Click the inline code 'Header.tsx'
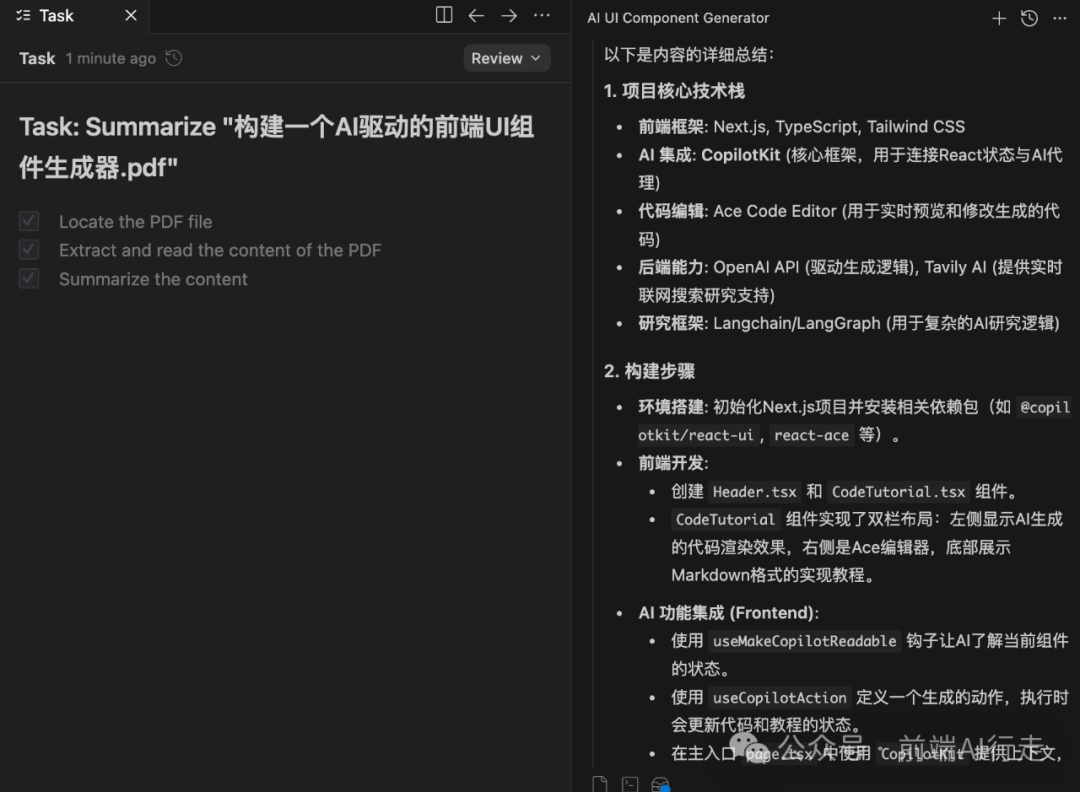The width and height of the screenshot is (1080, 792). tap(755, 491)
